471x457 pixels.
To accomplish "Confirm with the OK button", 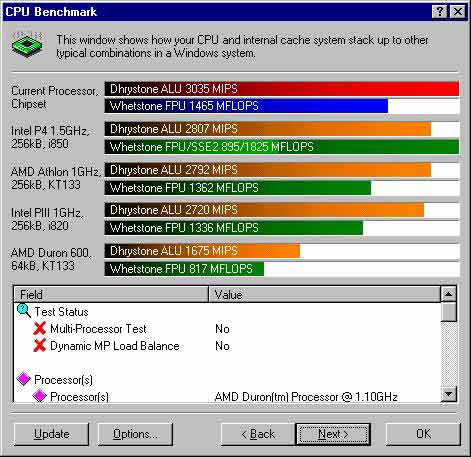I will coord(423,434).
